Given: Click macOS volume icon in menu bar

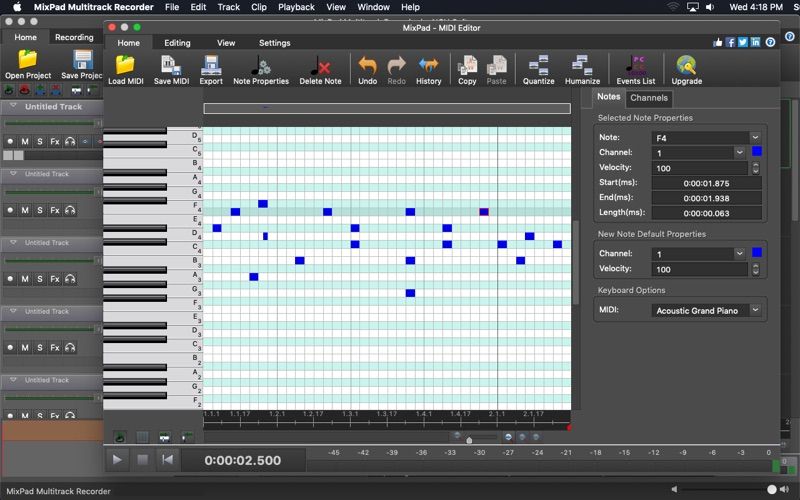Looking at the screenshot, I should pos(710,7).
